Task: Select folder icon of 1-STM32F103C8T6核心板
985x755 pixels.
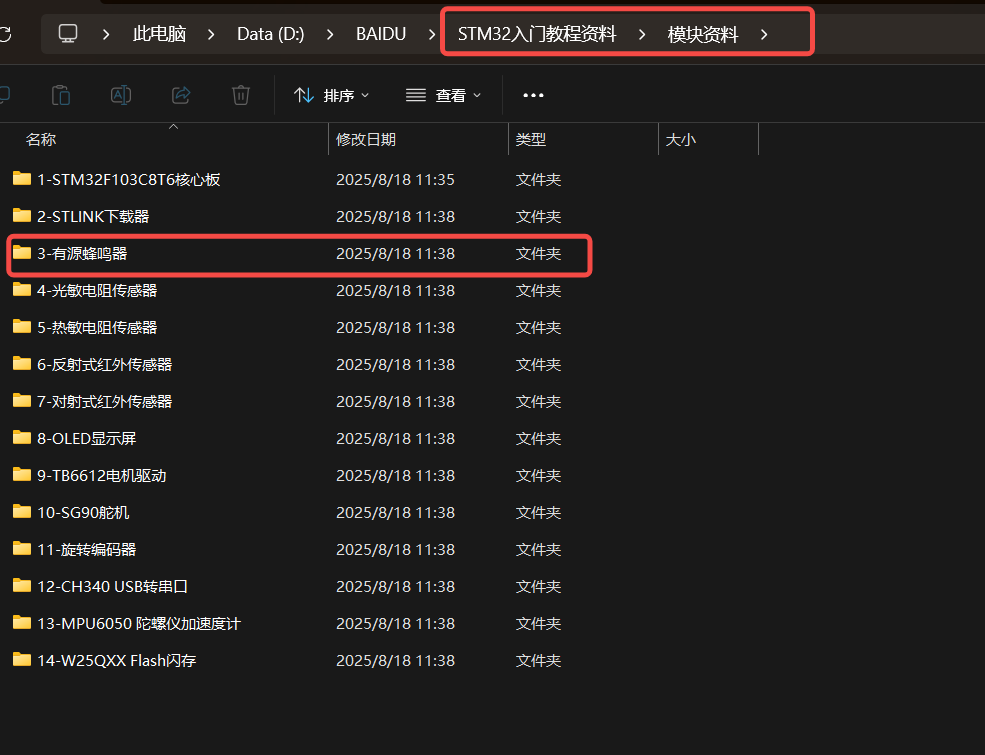Action: (22, 179)
